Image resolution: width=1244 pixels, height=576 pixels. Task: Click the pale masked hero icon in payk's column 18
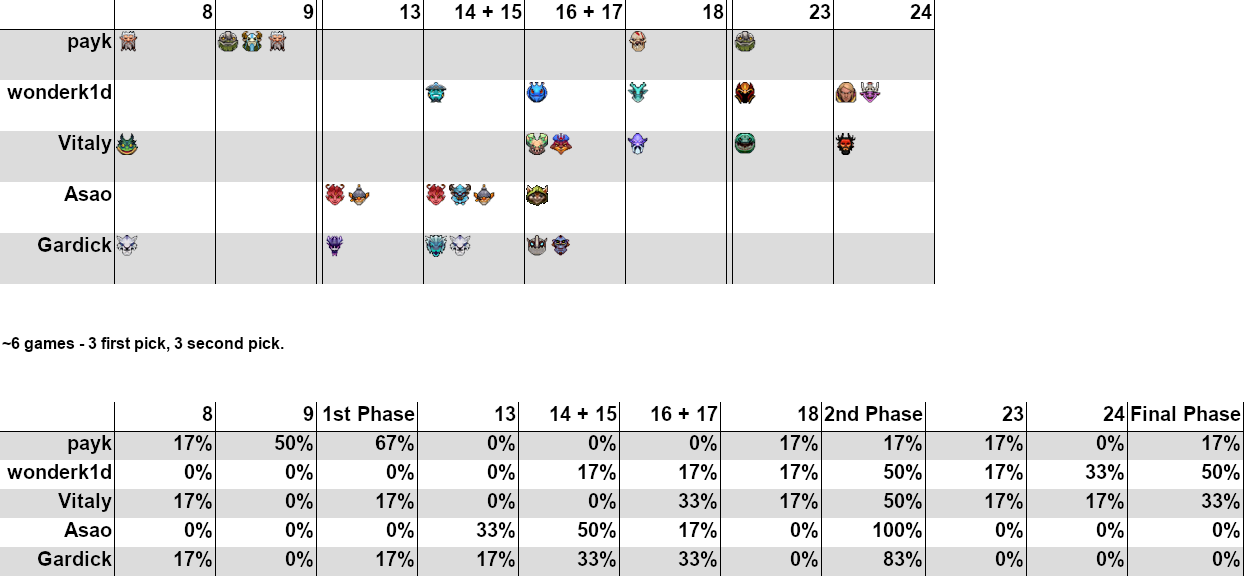[x=638, y=42]
